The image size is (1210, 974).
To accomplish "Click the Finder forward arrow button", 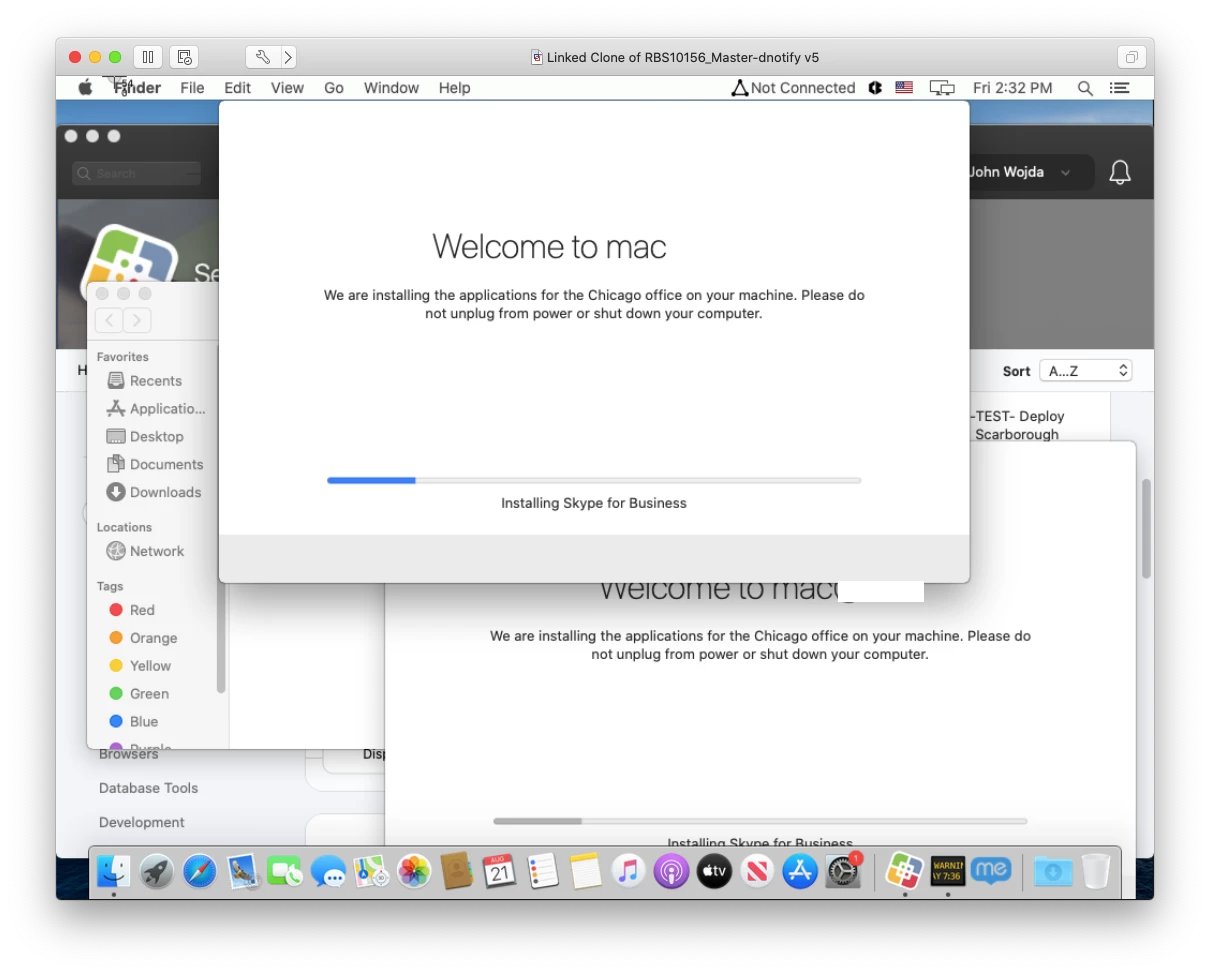I will [x=138, y=320].
